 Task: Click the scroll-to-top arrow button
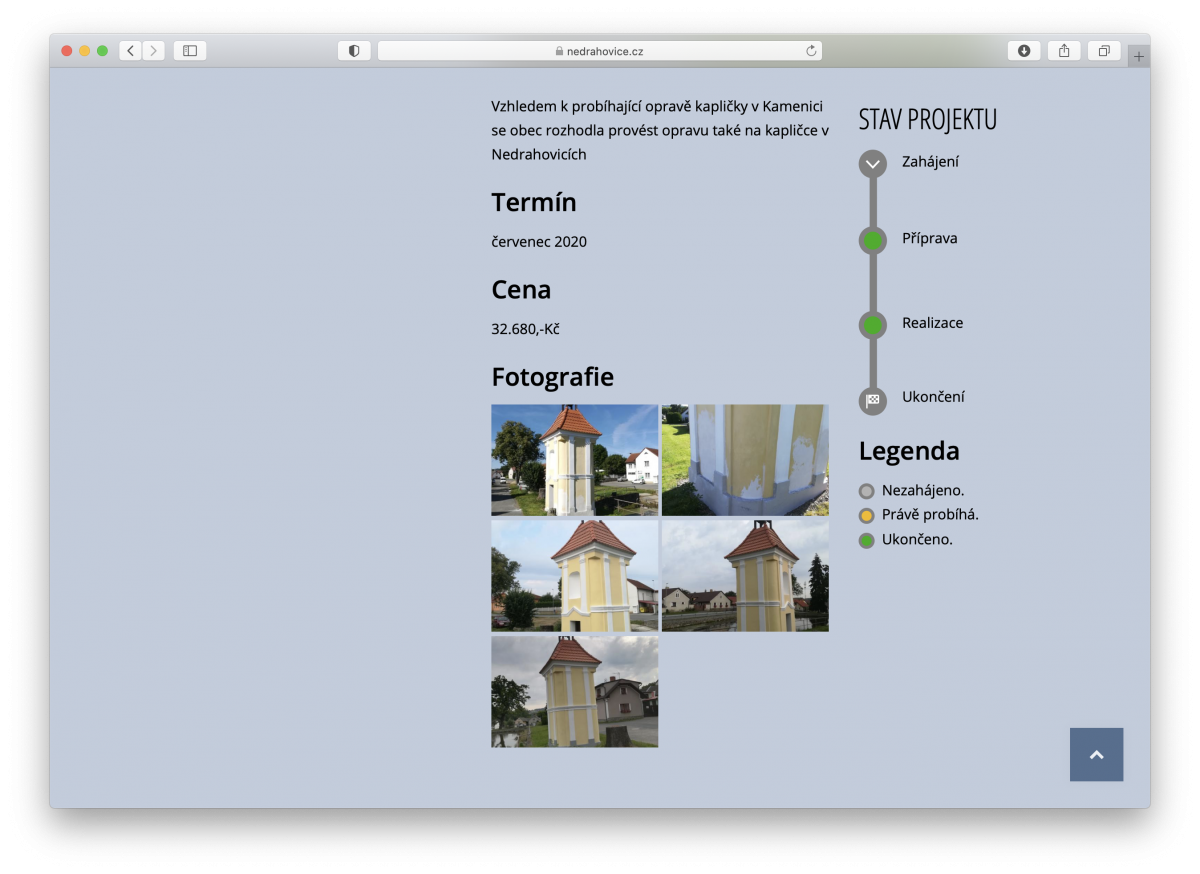pyautogui.click(x=1096, y=755)
